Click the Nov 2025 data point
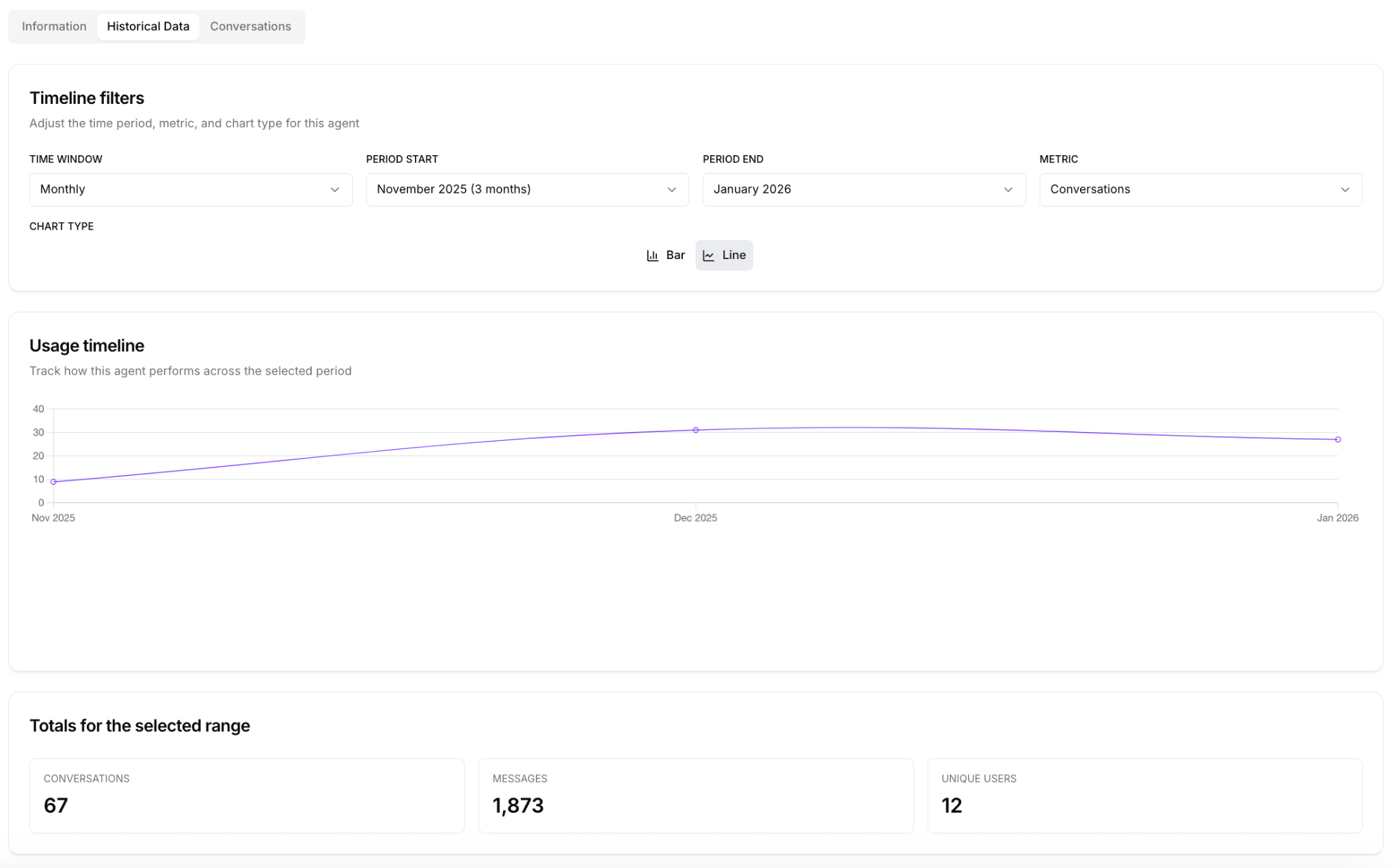This screenshot has height=868, width=1400. [53, 482]
